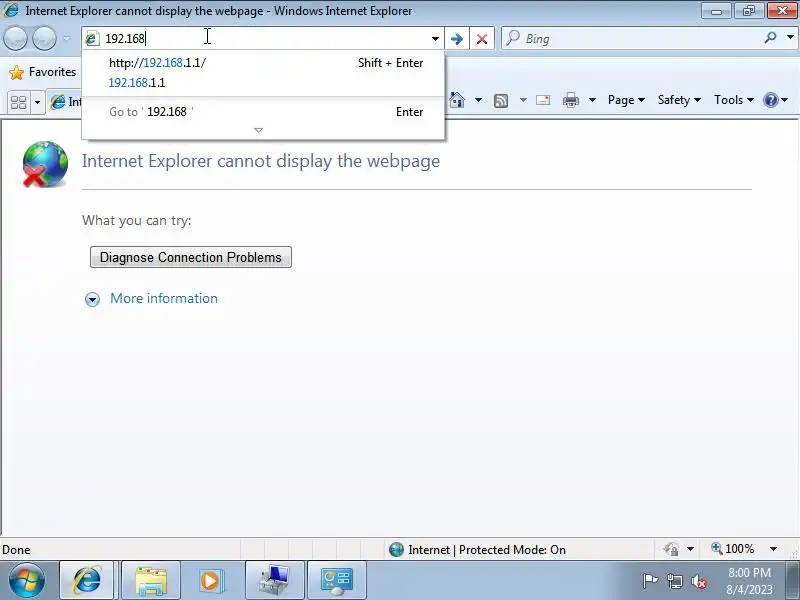800x600 pixels.
Task: Click the computer toolbox taskbar icon
Action: click(x=274, y=580)
